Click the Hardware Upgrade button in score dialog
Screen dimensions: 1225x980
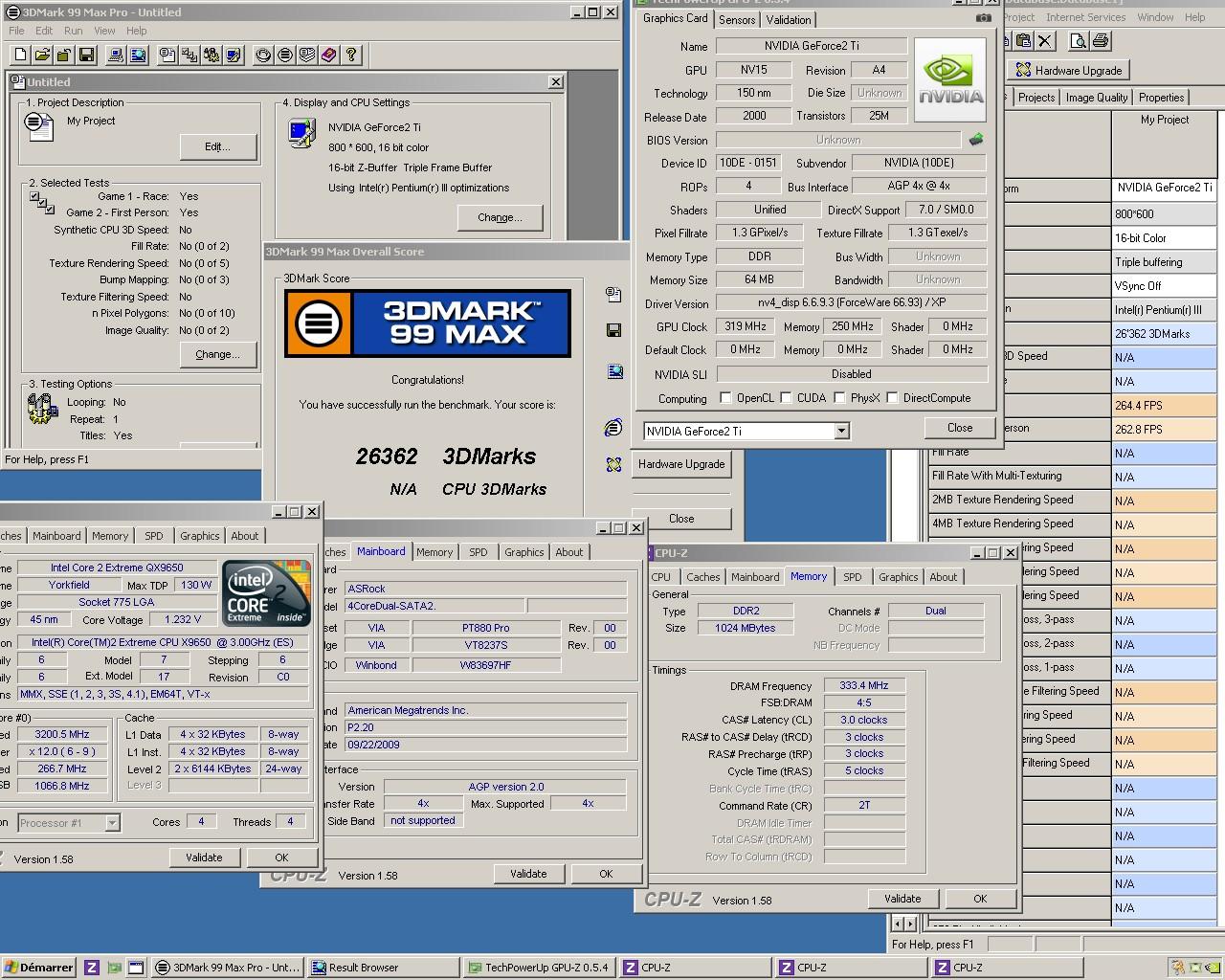point(681,464)
